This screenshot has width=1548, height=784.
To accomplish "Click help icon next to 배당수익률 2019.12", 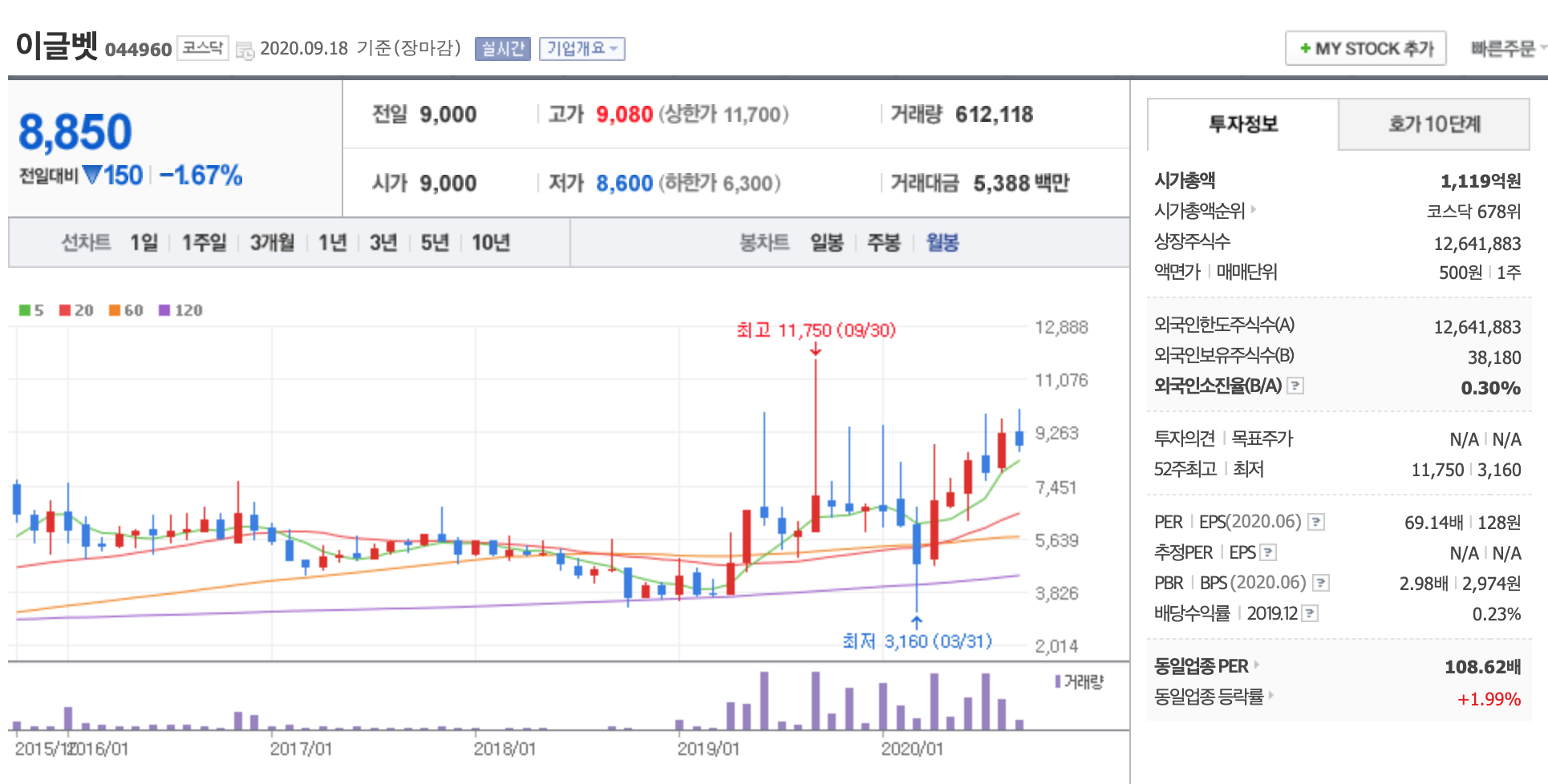I will click(x=1309, y=613).
